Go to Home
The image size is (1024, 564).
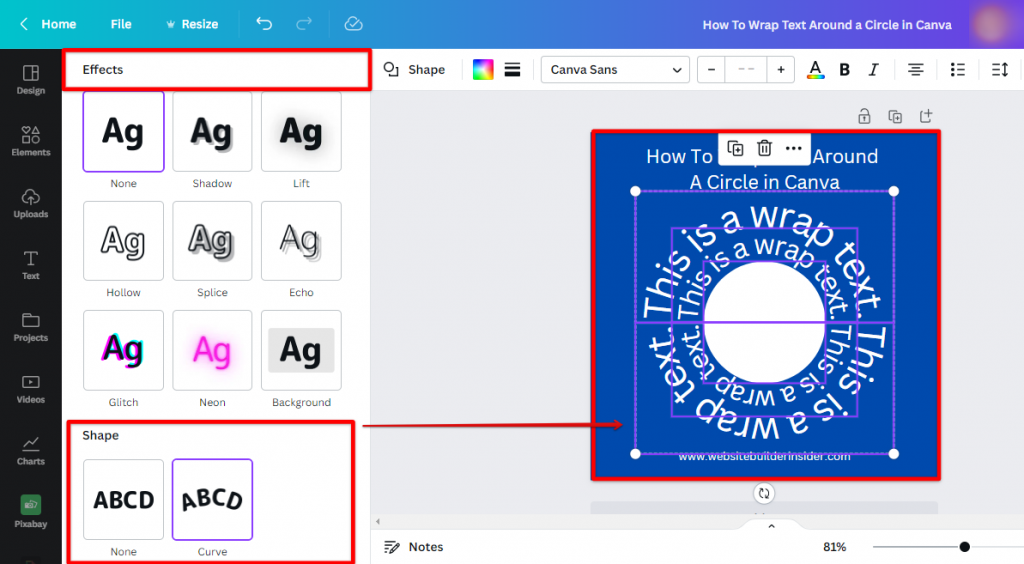59,24
